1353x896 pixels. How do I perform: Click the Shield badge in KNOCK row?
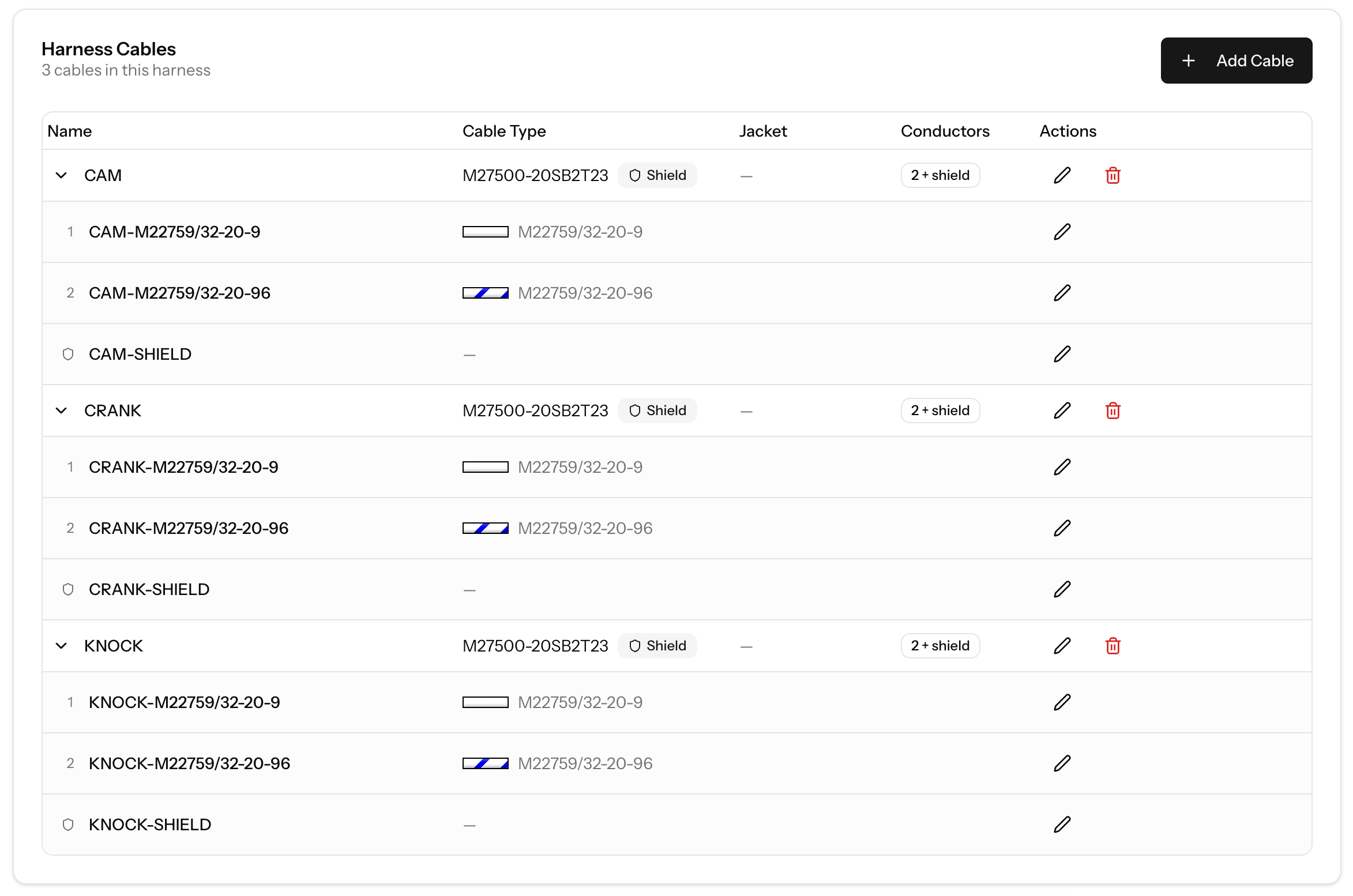point(657,646)
